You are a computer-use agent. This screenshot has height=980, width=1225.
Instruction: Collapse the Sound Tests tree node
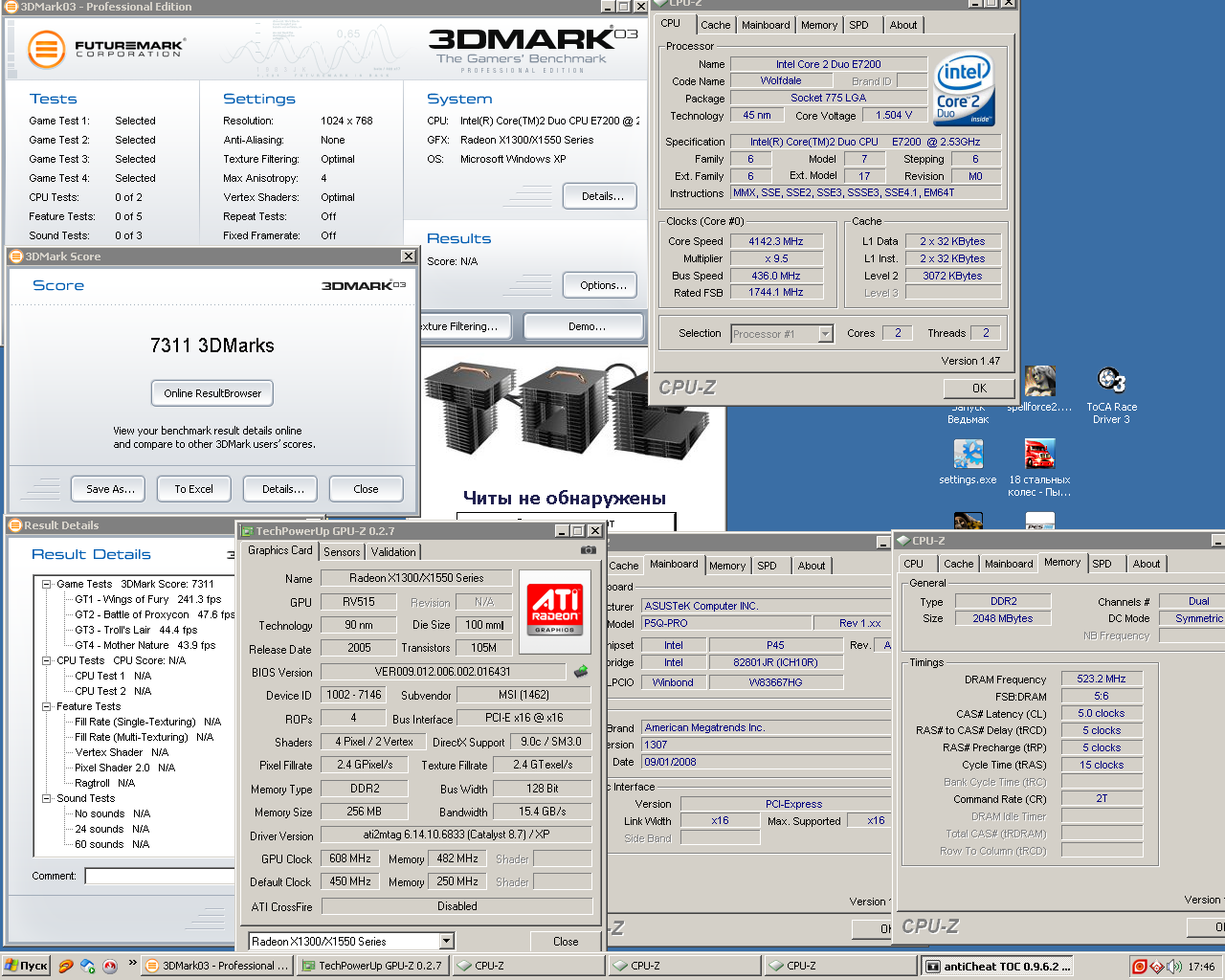pos(46,798)
